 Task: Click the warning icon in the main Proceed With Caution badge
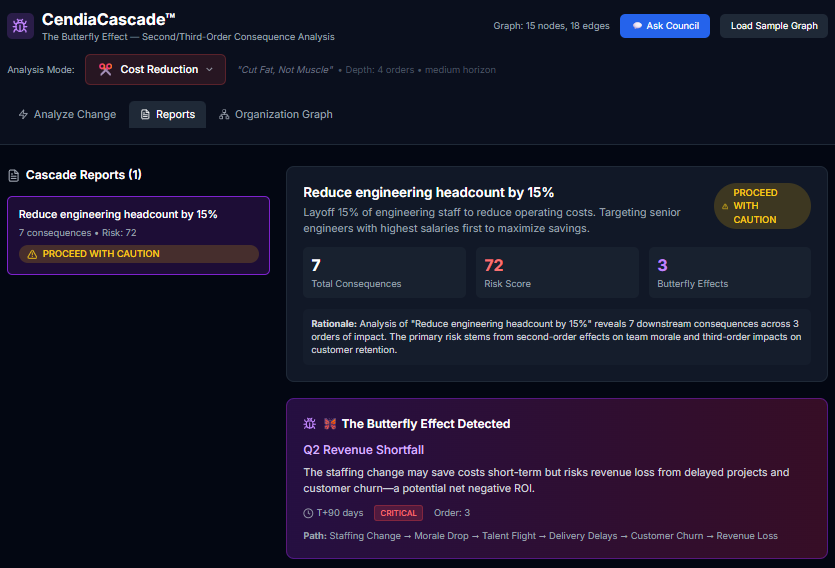[725, 206]
